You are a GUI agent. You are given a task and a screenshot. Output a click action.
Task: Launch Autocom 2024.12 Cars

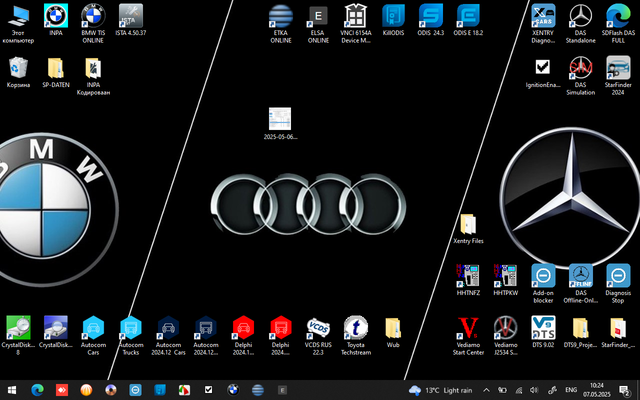(168, 336)
